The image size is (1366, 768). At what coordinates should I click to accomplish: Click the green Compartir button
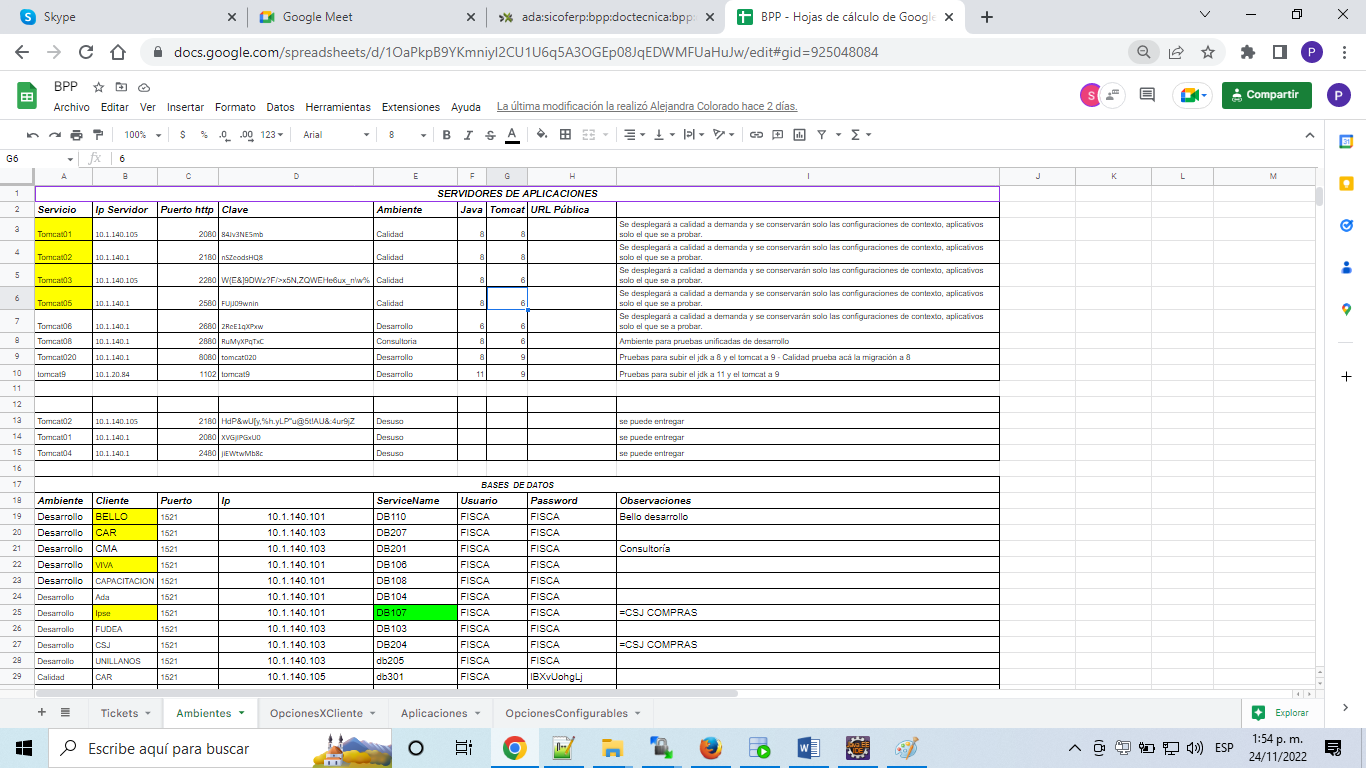[x=1266, y=95]
